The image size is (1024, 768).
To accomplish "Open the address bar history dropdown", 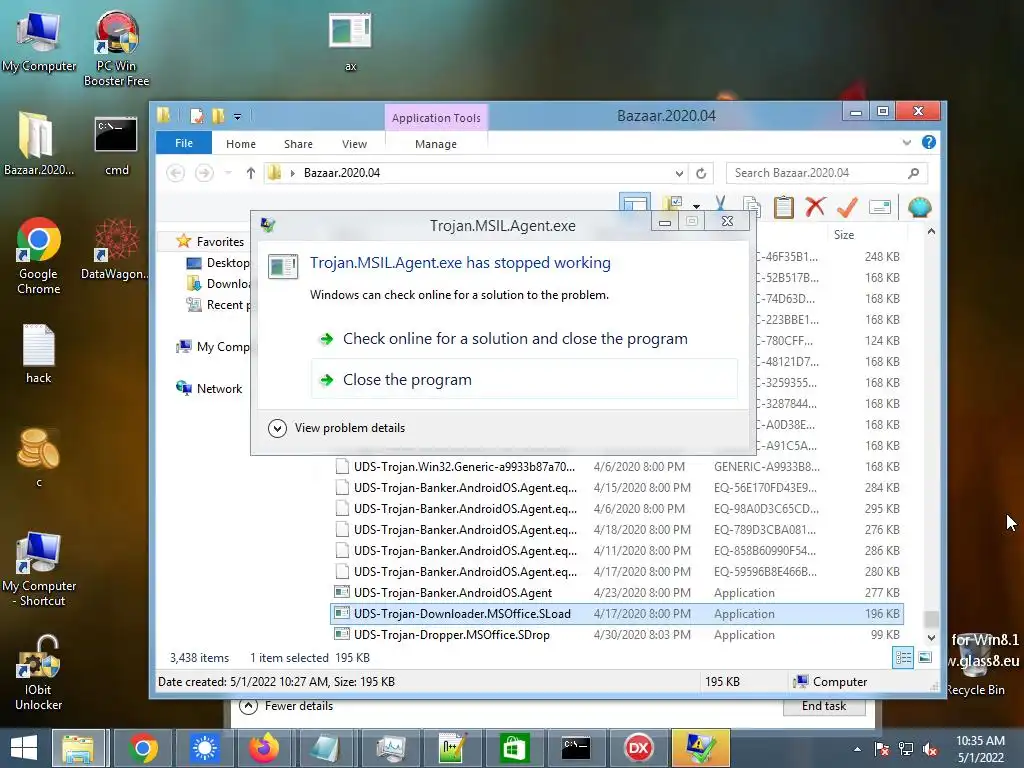I will (679, 173).
